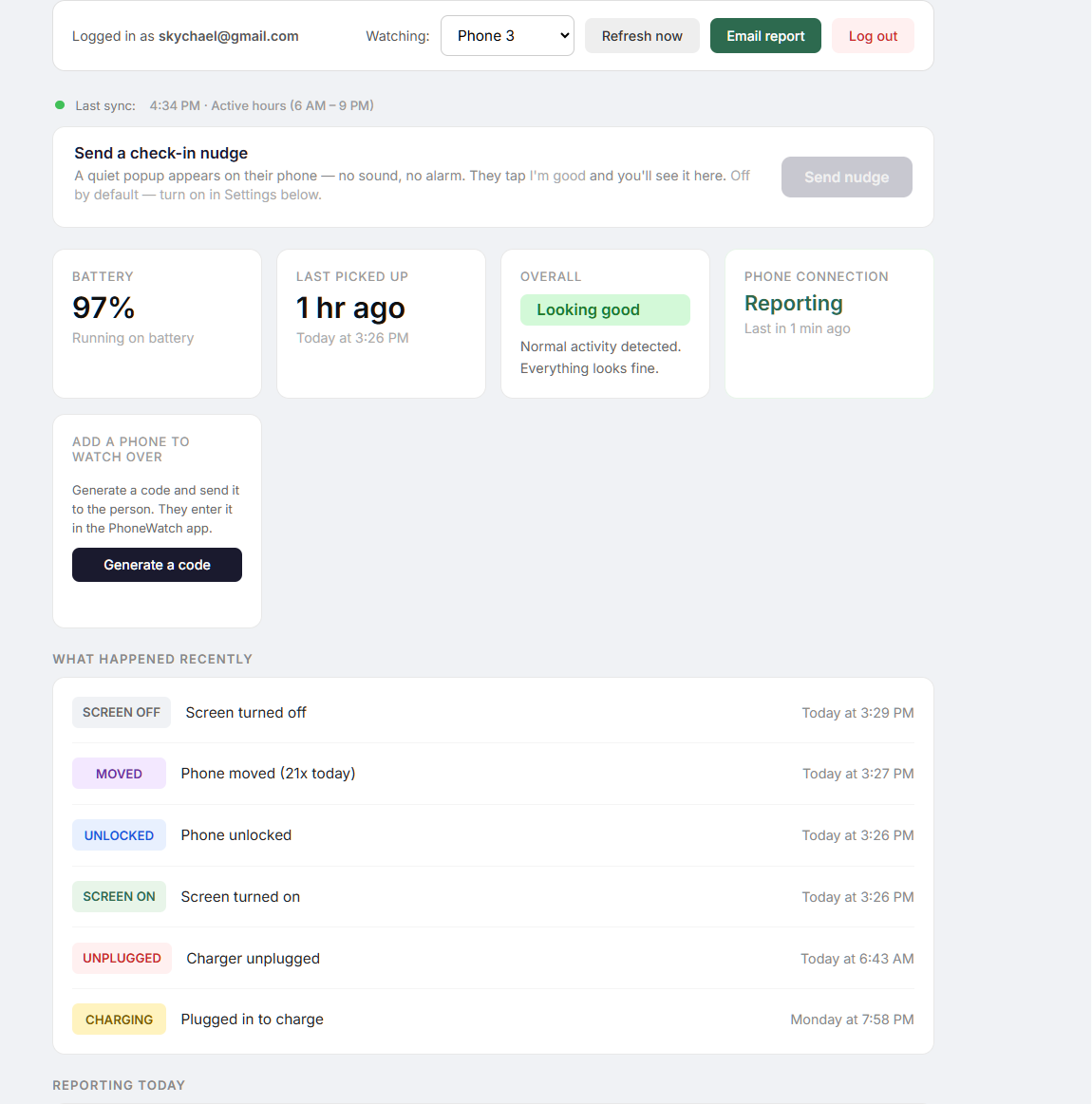Click the Refresh now button
The width and height of the screenshot is (1092, 1104).
pos(642,36)
